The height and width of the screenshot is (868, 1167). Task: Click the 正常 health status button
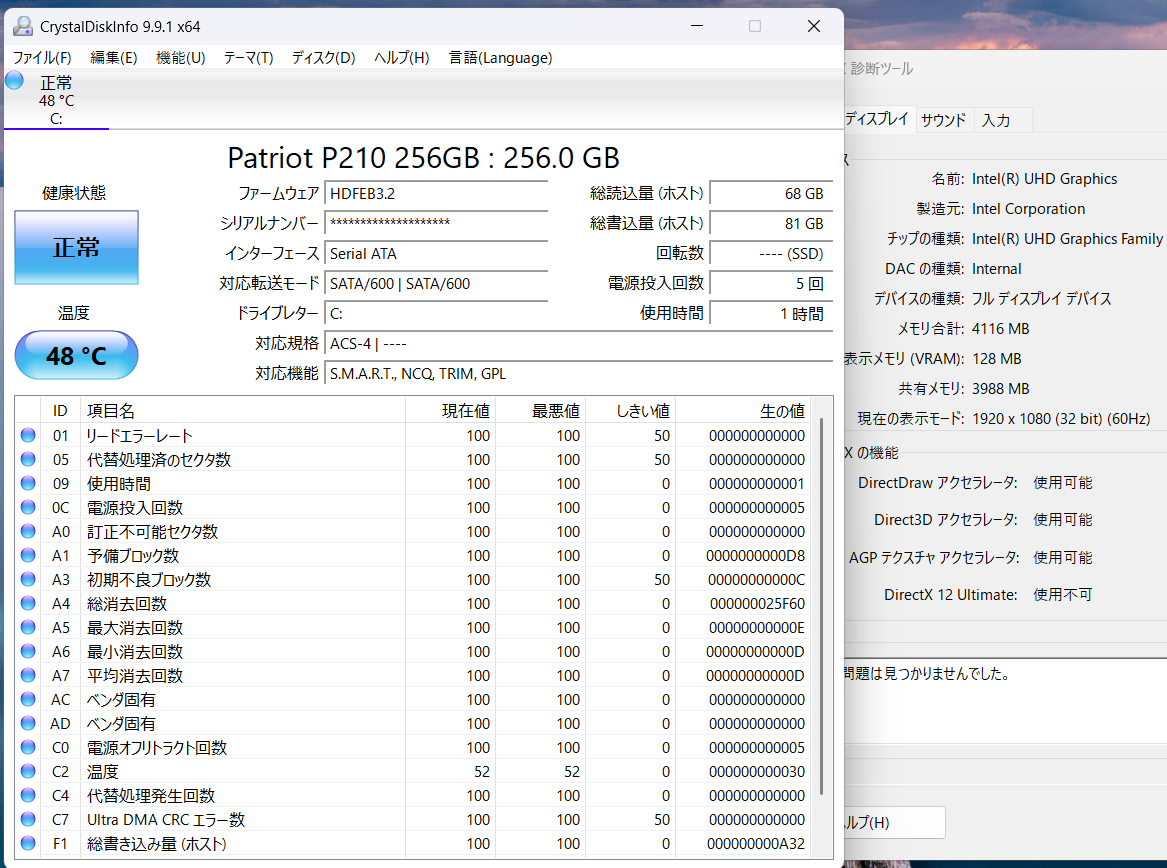[x=77, y=247]
